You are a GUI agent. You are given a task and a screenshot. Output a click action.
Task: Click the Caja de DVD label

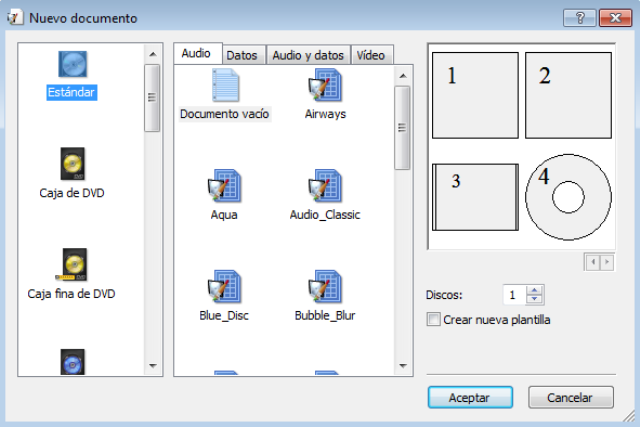pos(72,193)
